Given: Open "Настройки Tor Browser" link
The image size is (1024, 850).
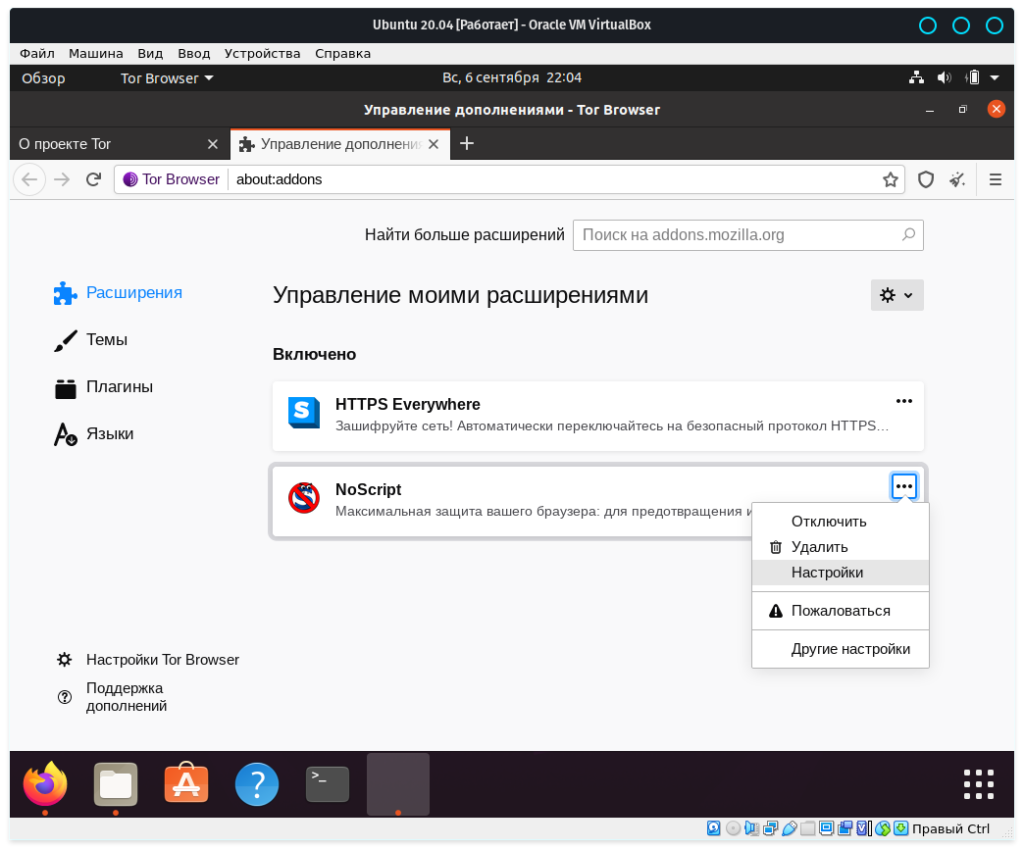Looking at the screenshot, I should (x=162, y=660).
